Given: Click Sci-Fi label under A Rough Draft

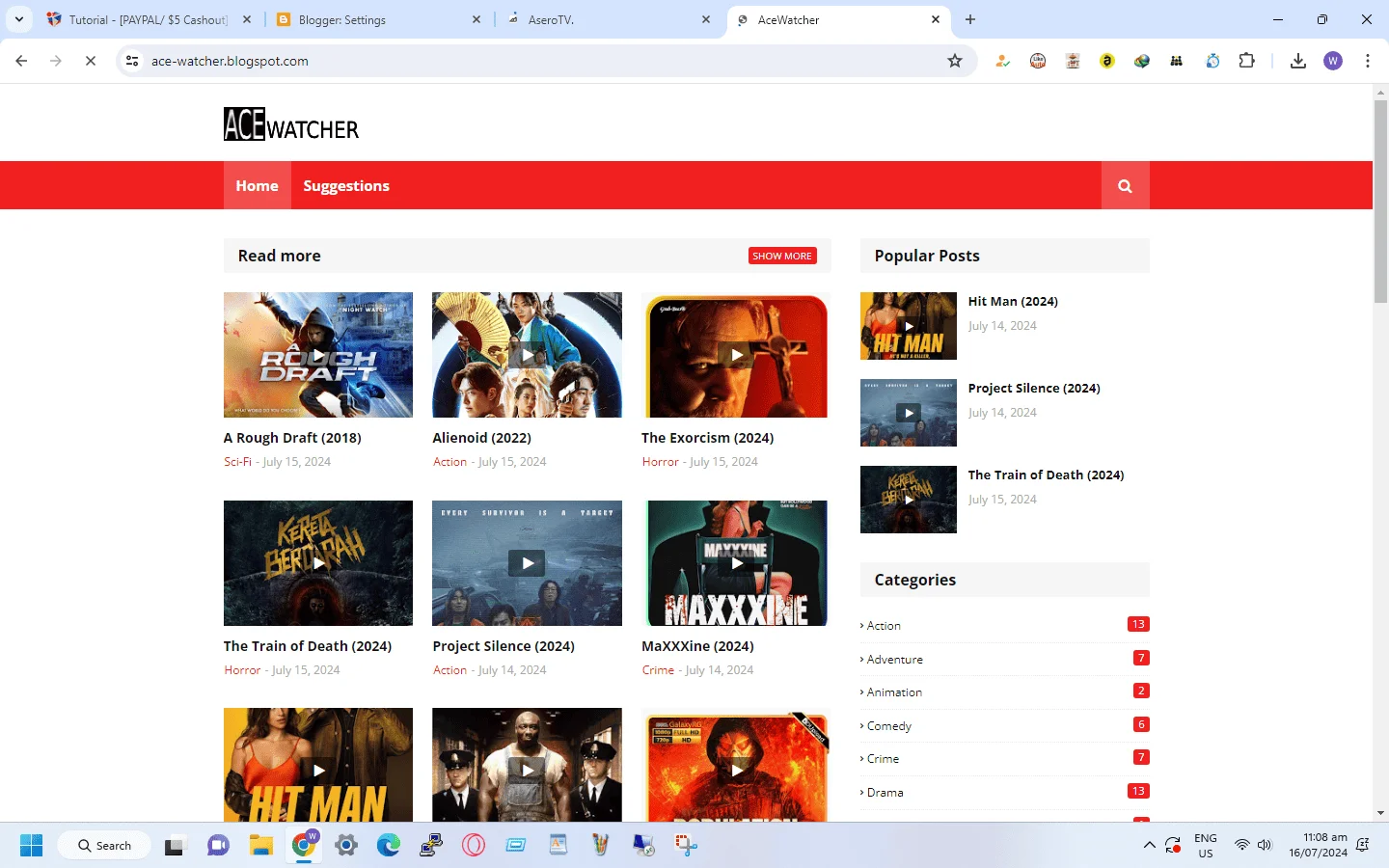Looking at the screenshot, I should coord(237,462).
